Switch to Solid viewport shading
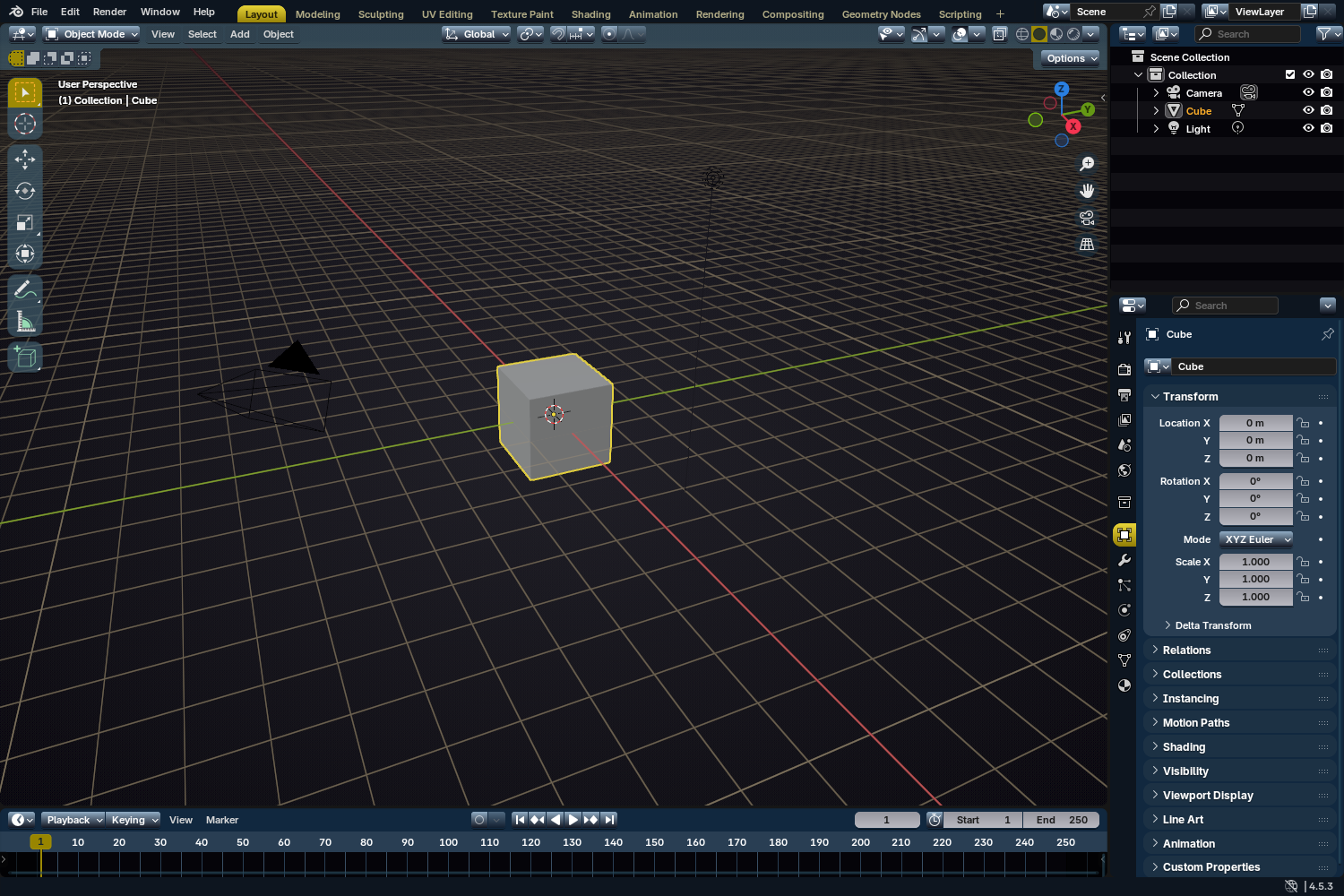 (x=1039, y=34)
